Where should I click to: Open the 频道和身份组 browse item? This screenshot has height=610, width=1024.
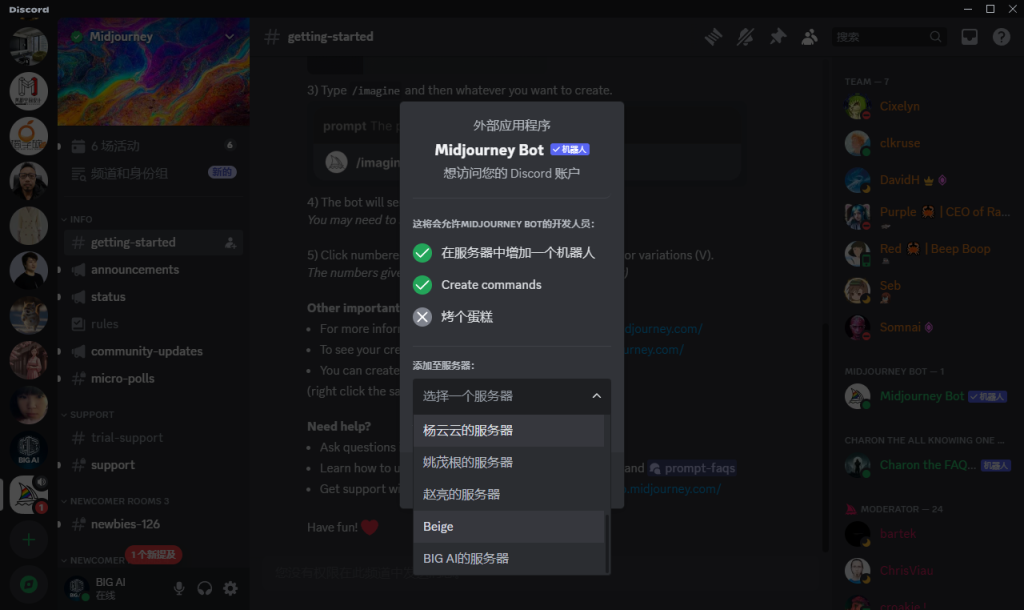pyautogui.click(x=153, y=174)
